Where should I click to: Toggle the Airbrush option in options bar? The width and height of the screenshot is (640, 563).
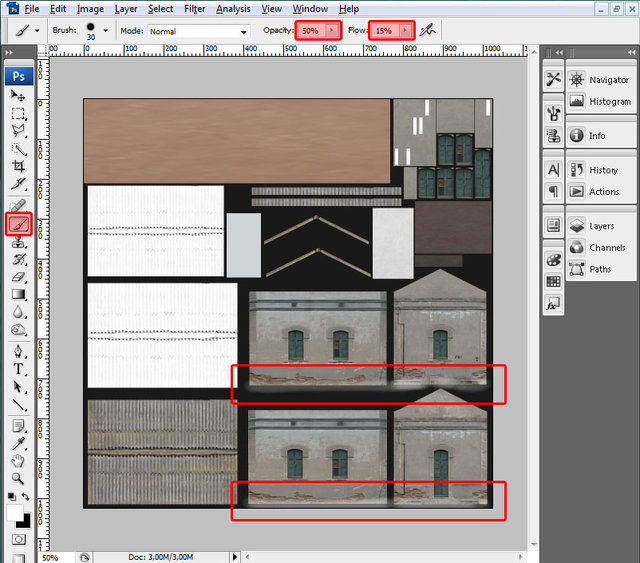pos(428,30)
